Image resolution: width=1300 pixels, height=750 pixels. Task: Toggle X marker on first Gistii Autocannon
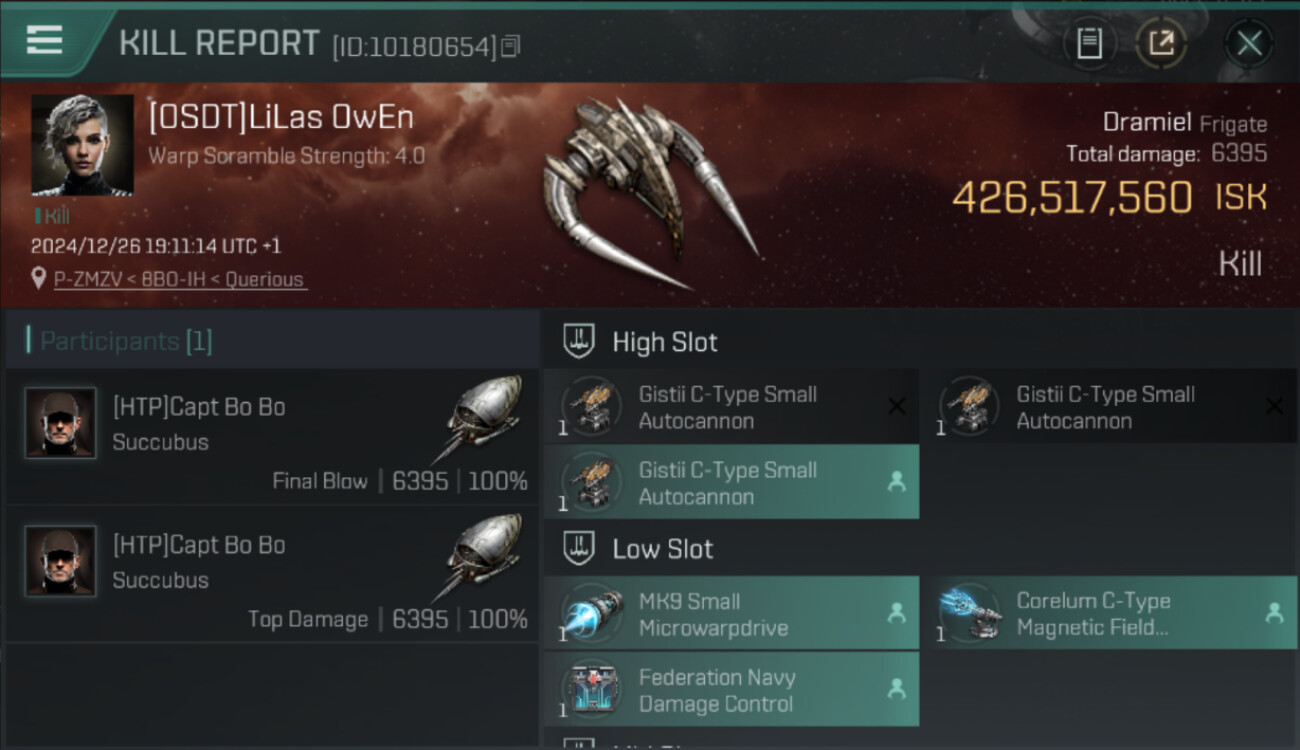coord(896,406)
